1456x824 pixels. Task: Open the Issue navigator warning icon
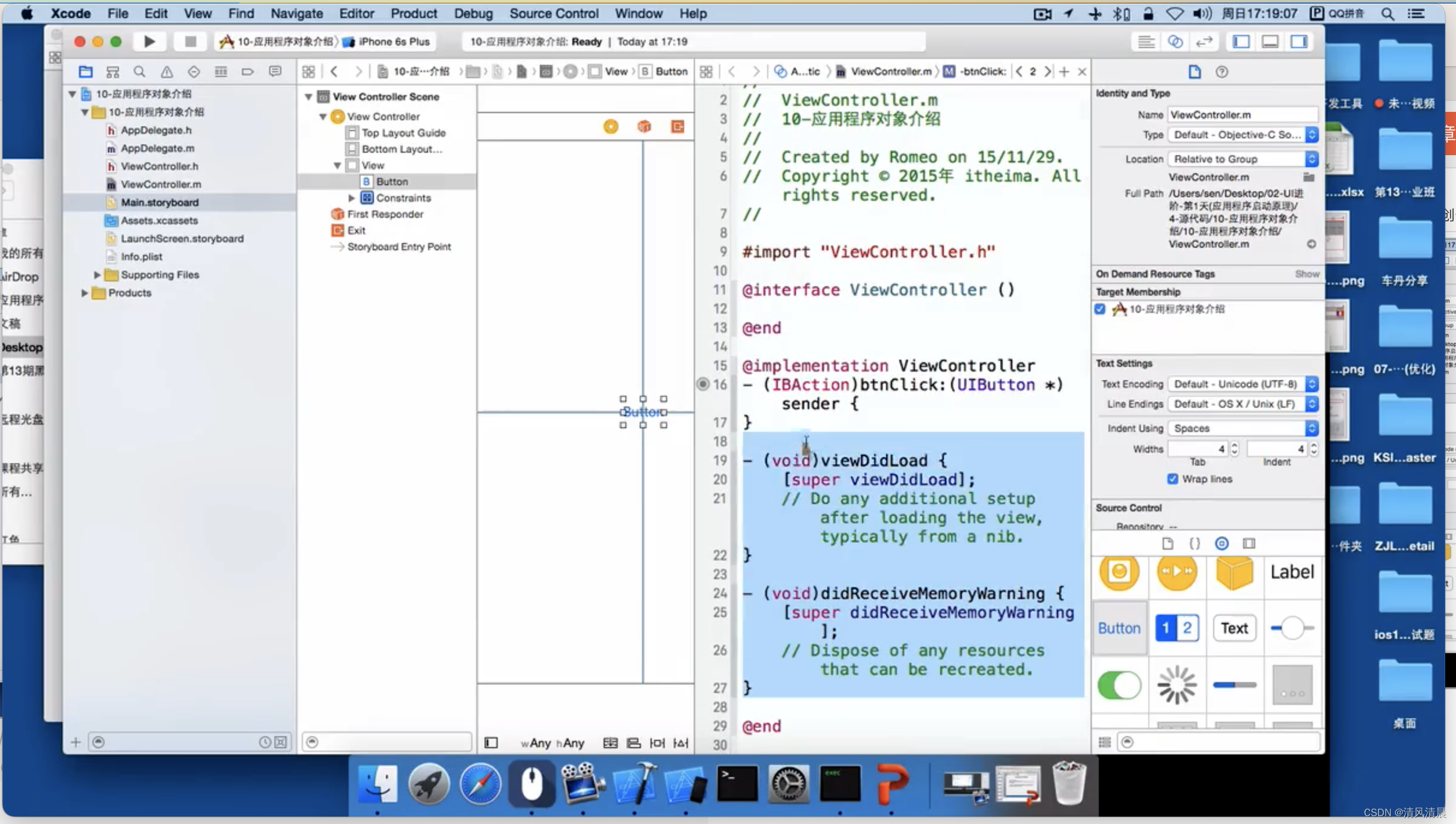[167, 72]
